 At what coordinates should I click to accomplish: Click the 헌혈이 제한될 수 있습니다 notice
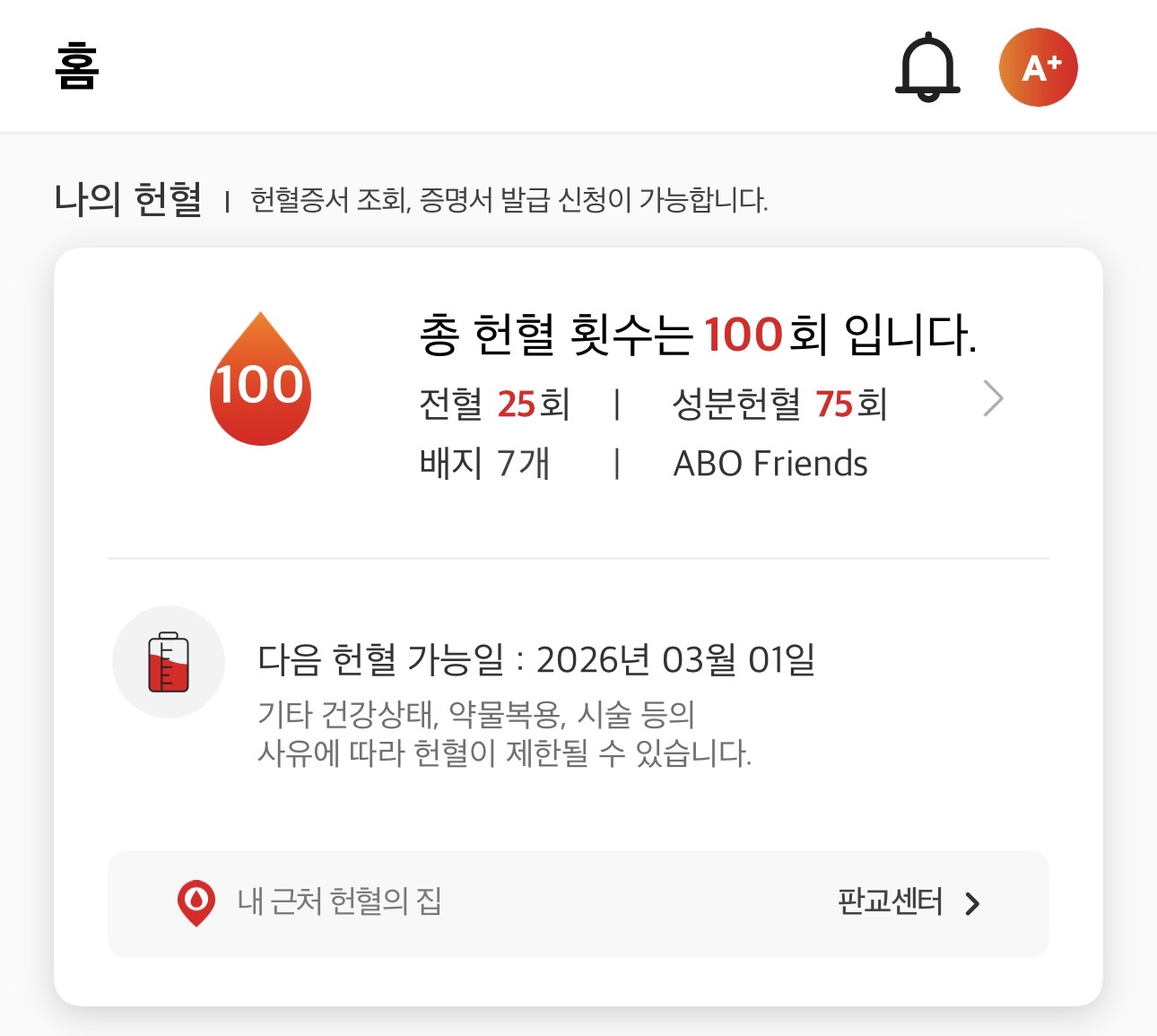504,753
